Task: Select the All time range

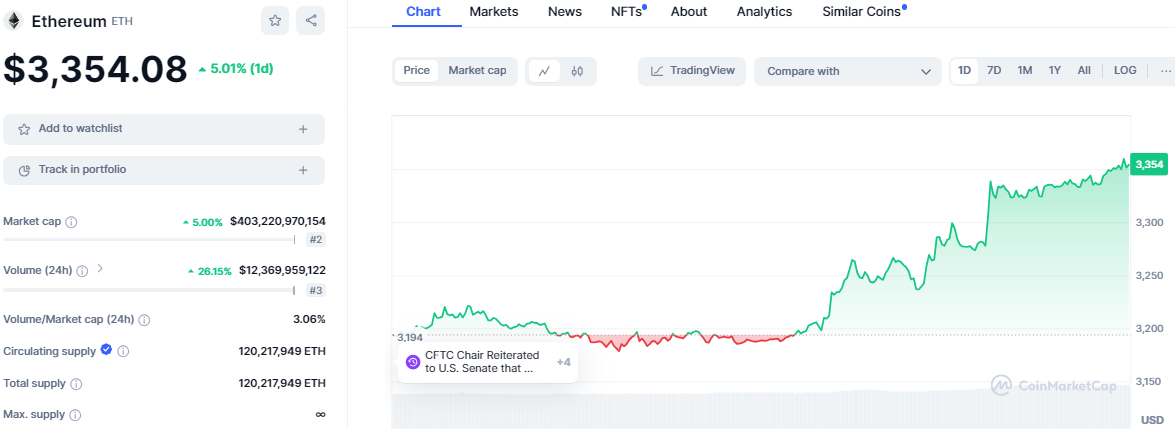Action: click(x=1084, y=70)
